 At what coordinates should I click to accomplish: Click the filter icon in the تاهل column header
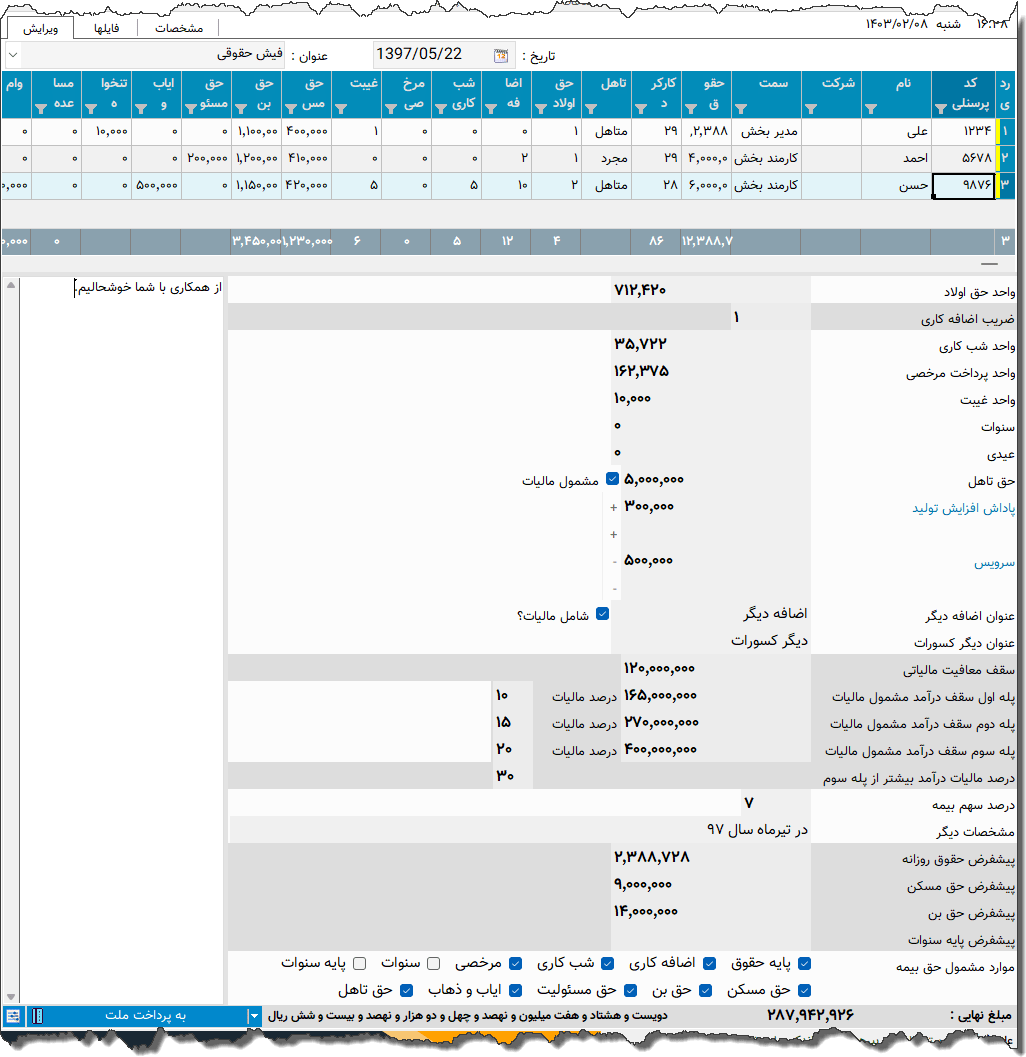click(x=591, y=108)
